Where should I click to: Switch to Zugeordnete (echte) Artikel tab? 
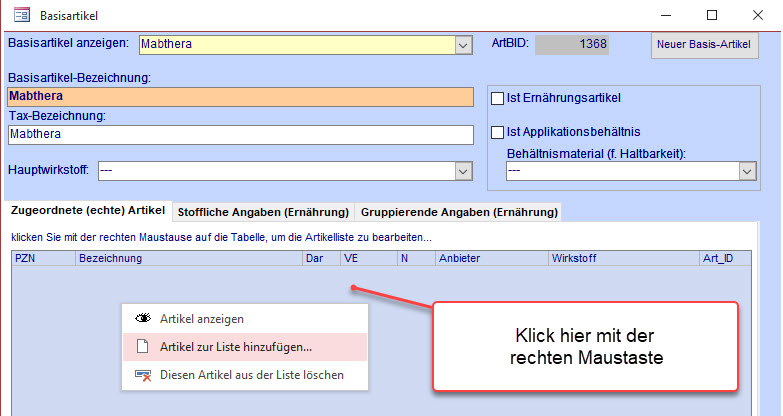coord(88,210)
